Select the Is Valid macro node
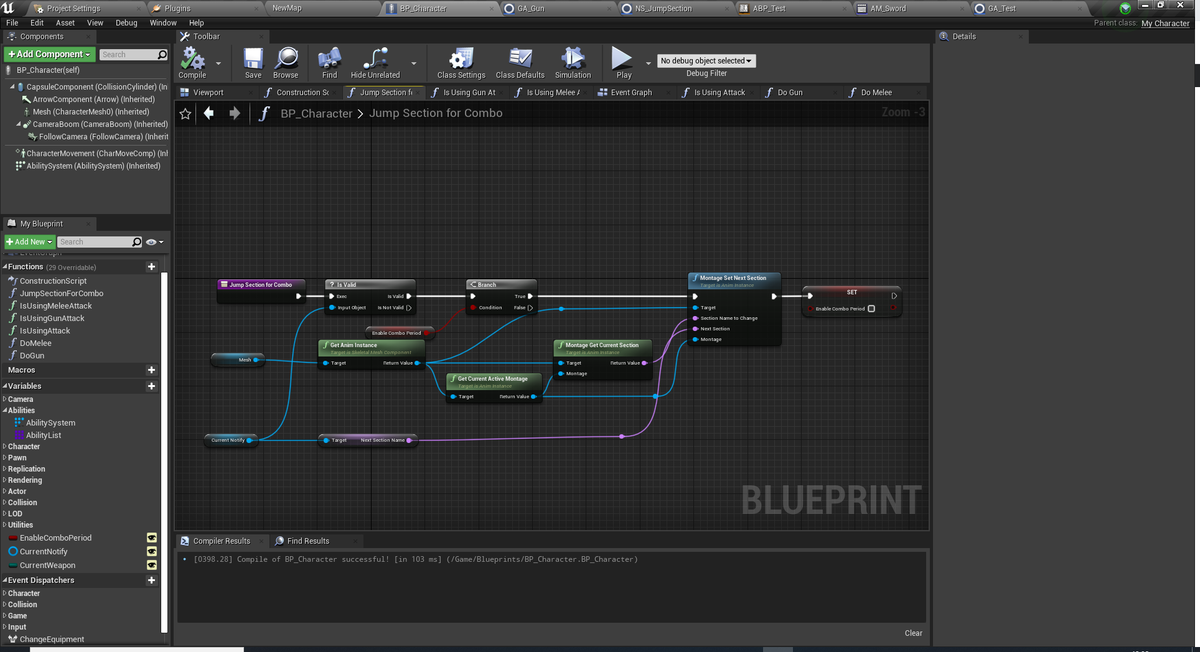 (370, 296)
